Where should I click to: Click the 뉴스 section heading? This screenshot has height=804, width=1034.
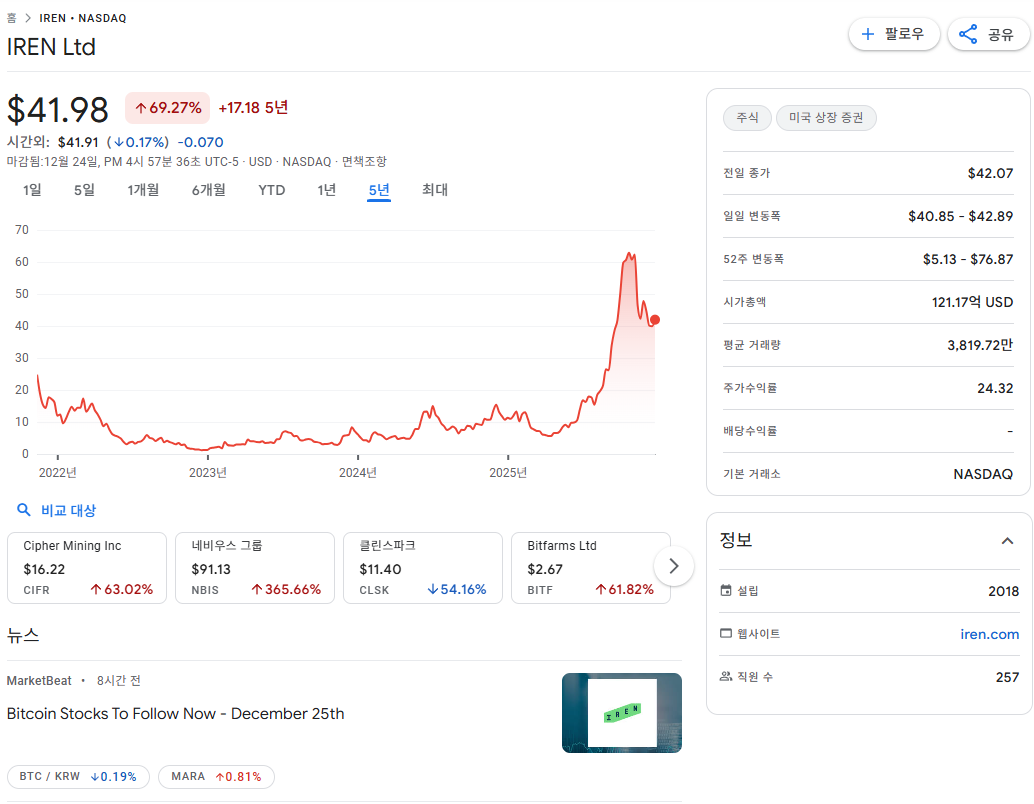(23, 635)
